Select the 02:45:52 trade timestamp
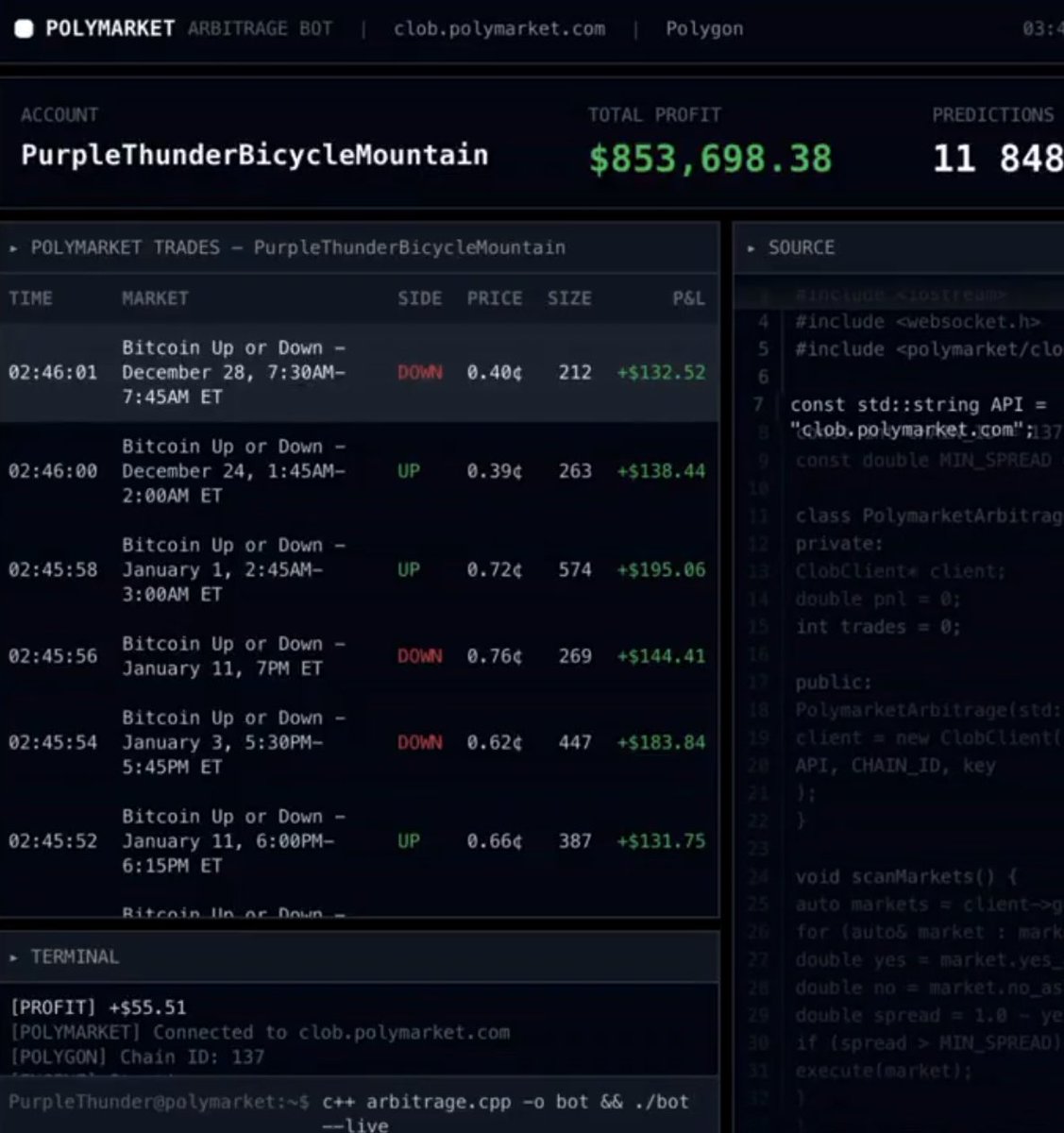Screen dimensions: 1064x1133 coord(53,841)
